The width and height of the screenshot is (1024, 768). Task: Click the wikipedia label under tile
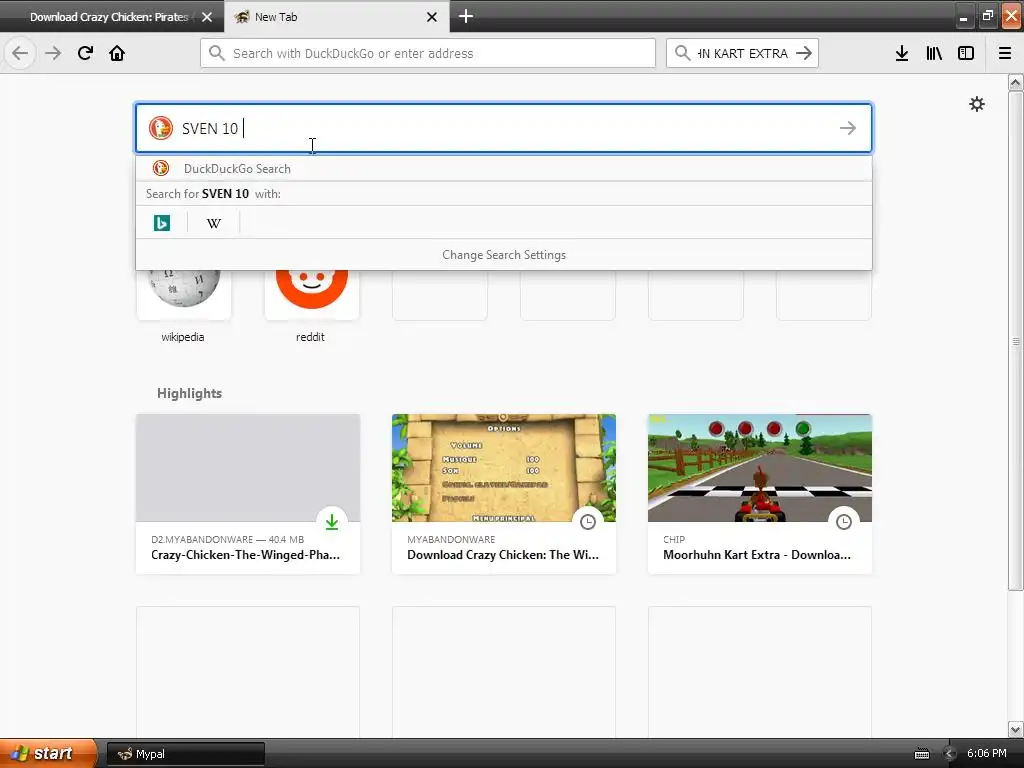pos(183,337)
